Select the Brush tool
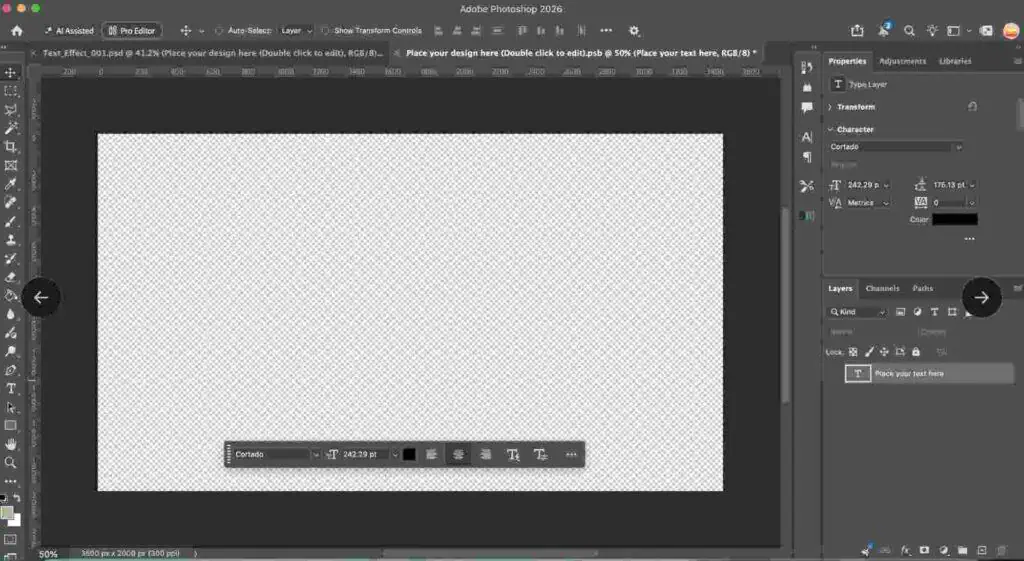1024x561 pixels. (x=10, y=221)
